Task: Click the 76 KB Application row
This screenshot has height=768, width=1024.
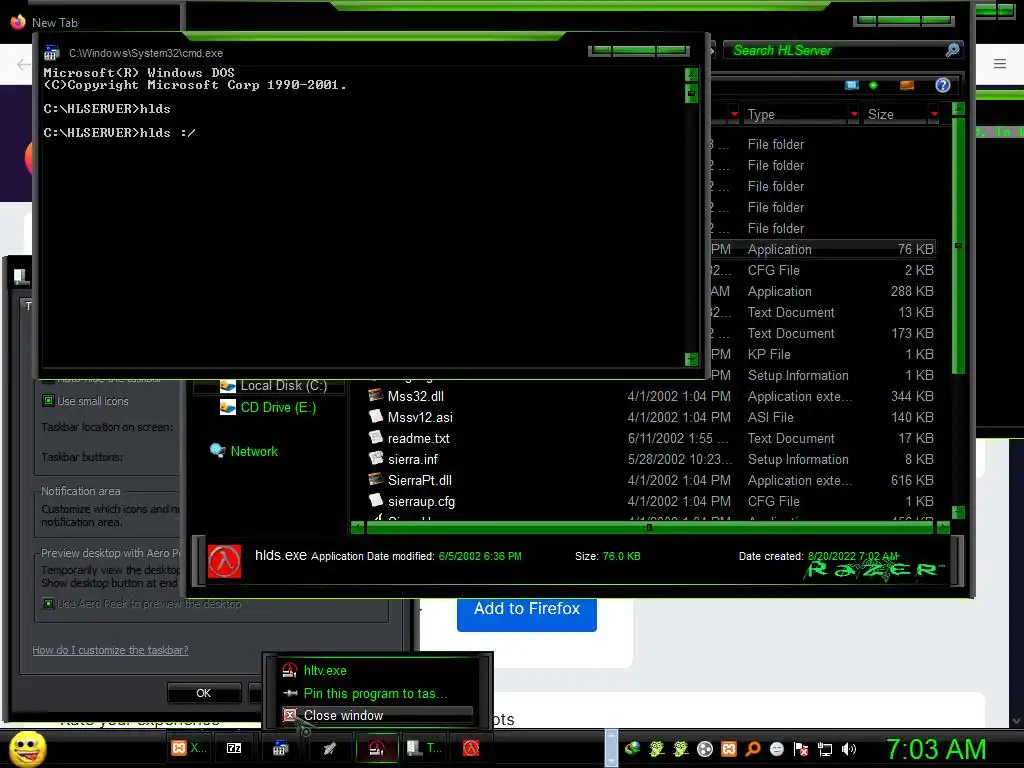Action: 823,249
